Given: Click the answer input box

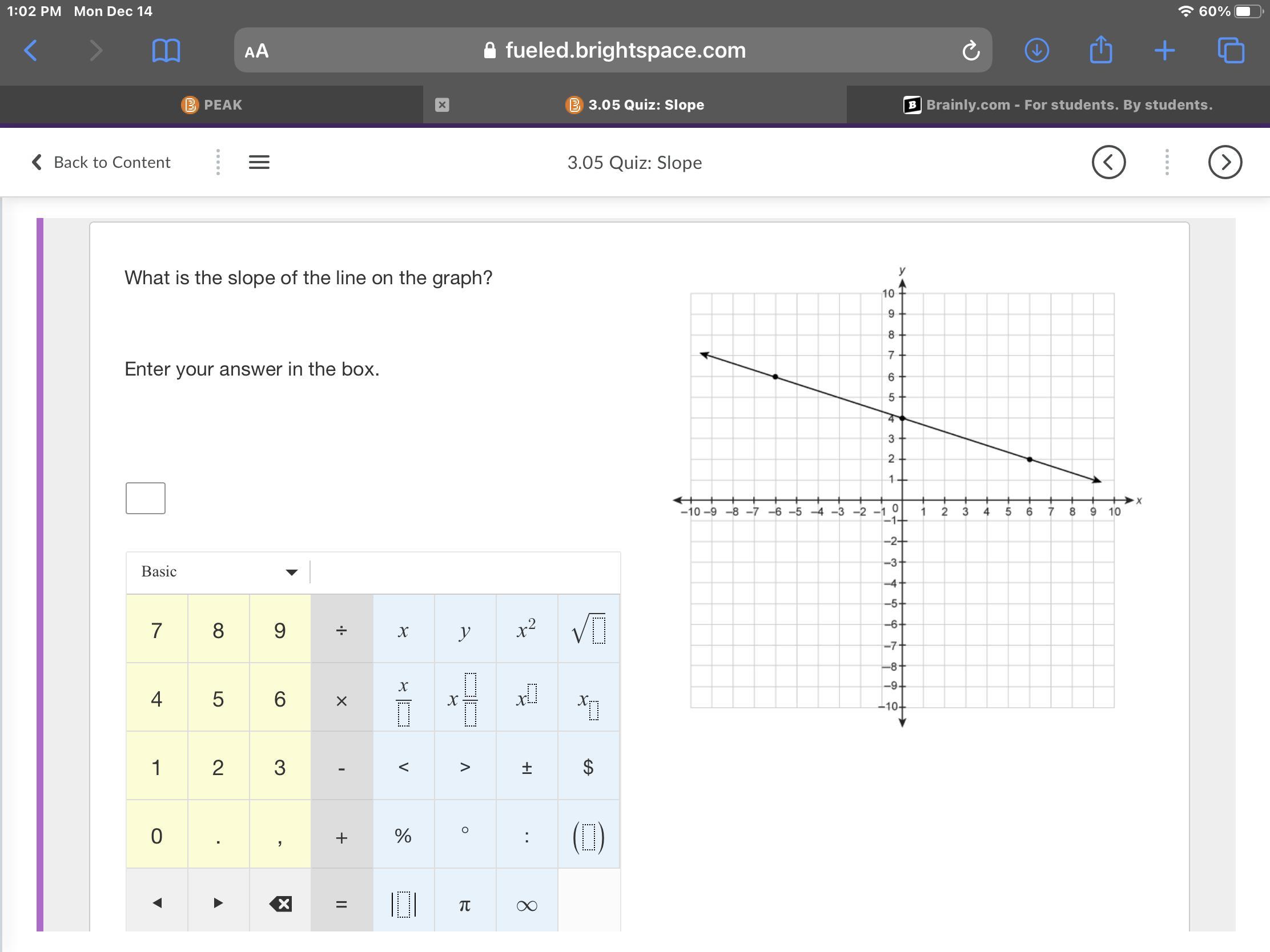Looking at the screenshot, I should (x=145, y=498).
